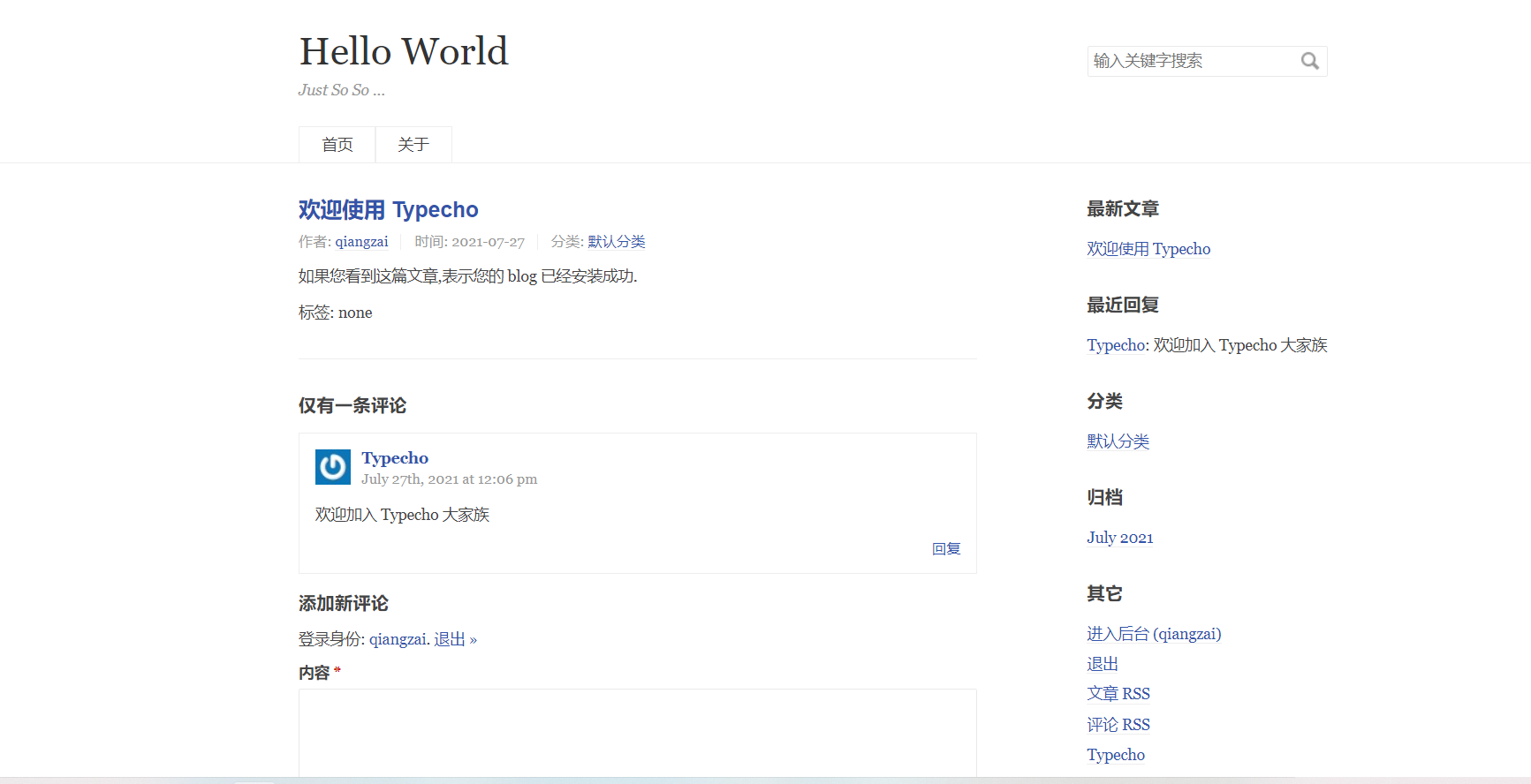Screen dimensions: 1531x784
Task: Click the Hello World site title
Action: (404, 51)
